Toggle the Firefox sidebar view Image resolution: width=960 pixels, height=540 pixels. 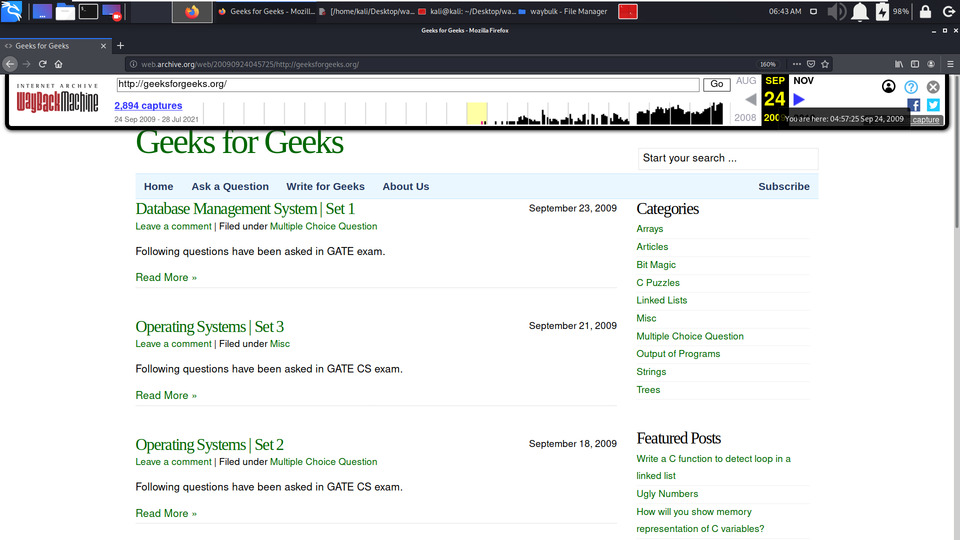point(915,64)
